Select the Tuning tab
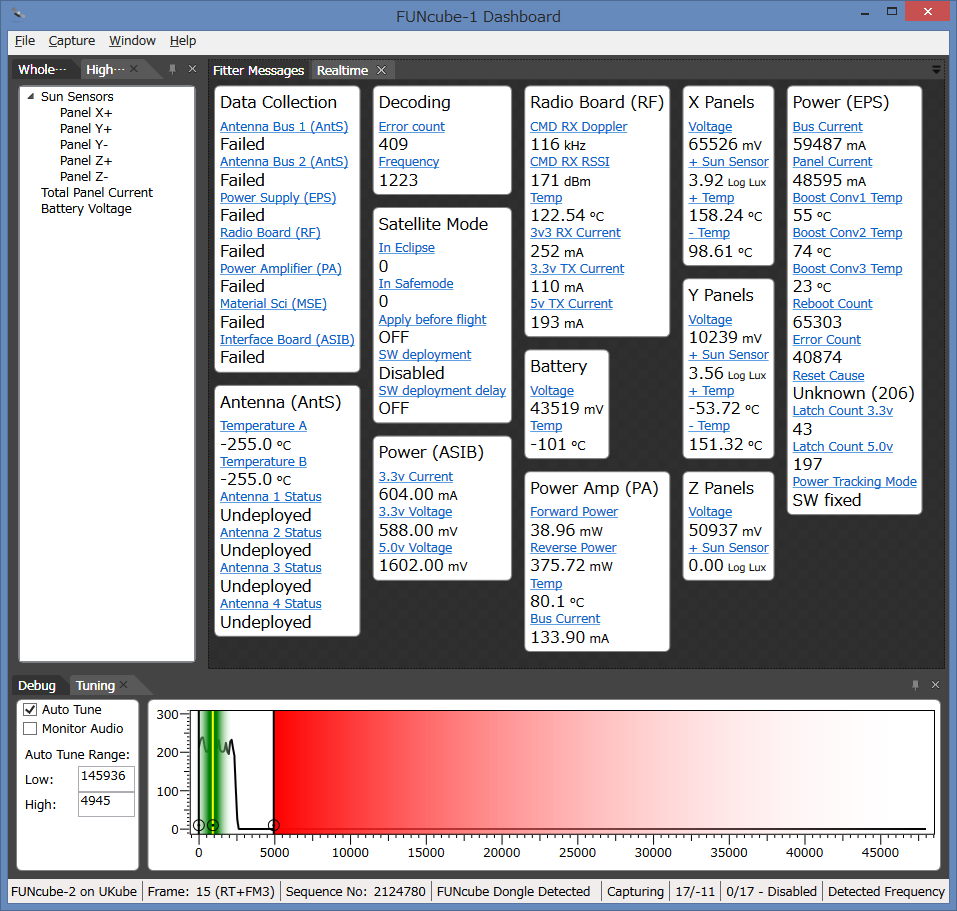Viewport: 957px width, 911px height. pyautogui.click(x=95, y=685)
